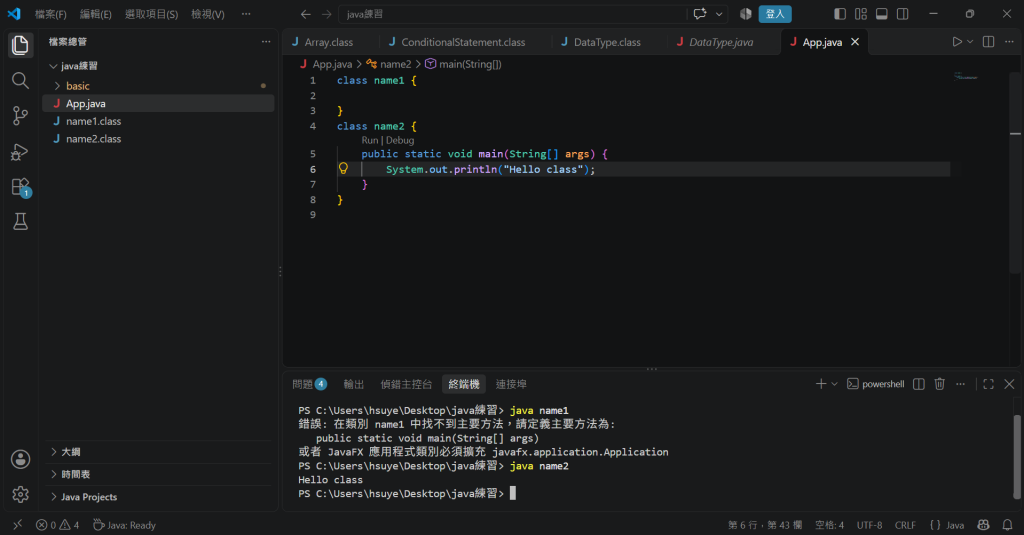This screenshot has height=535, width=1024.
Task: Click the Run CodeLens above main
Action: click(370, 140)
